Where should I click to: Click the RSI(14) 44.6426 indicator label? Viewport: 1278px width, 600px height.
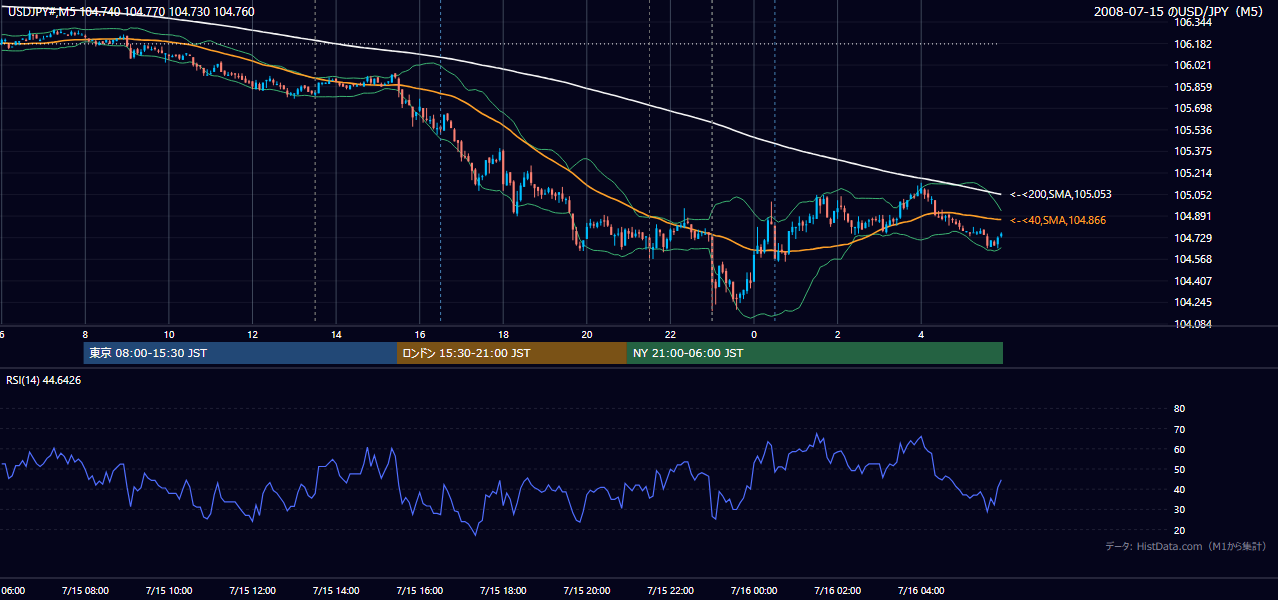point(44,380)
